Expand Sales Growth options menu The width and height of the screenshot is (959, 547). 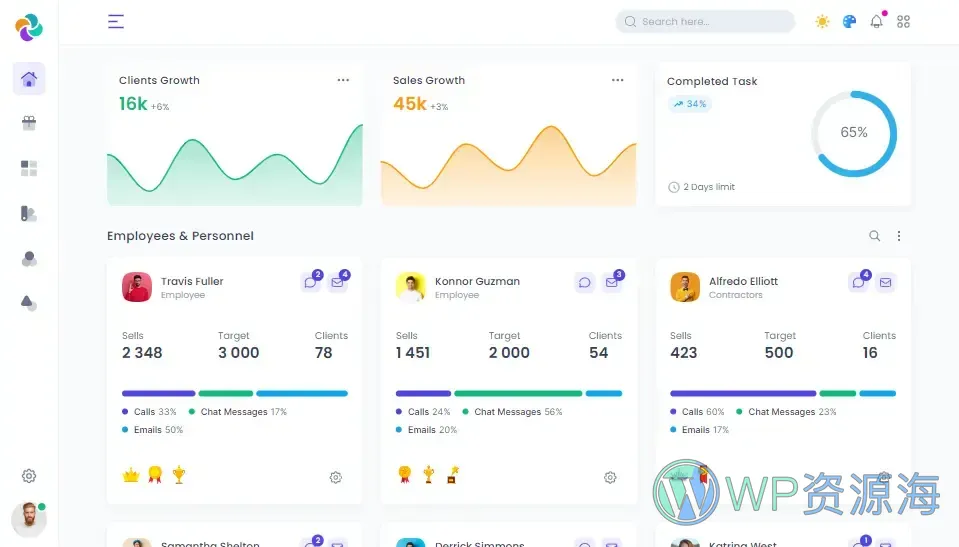tap(617, 80)
